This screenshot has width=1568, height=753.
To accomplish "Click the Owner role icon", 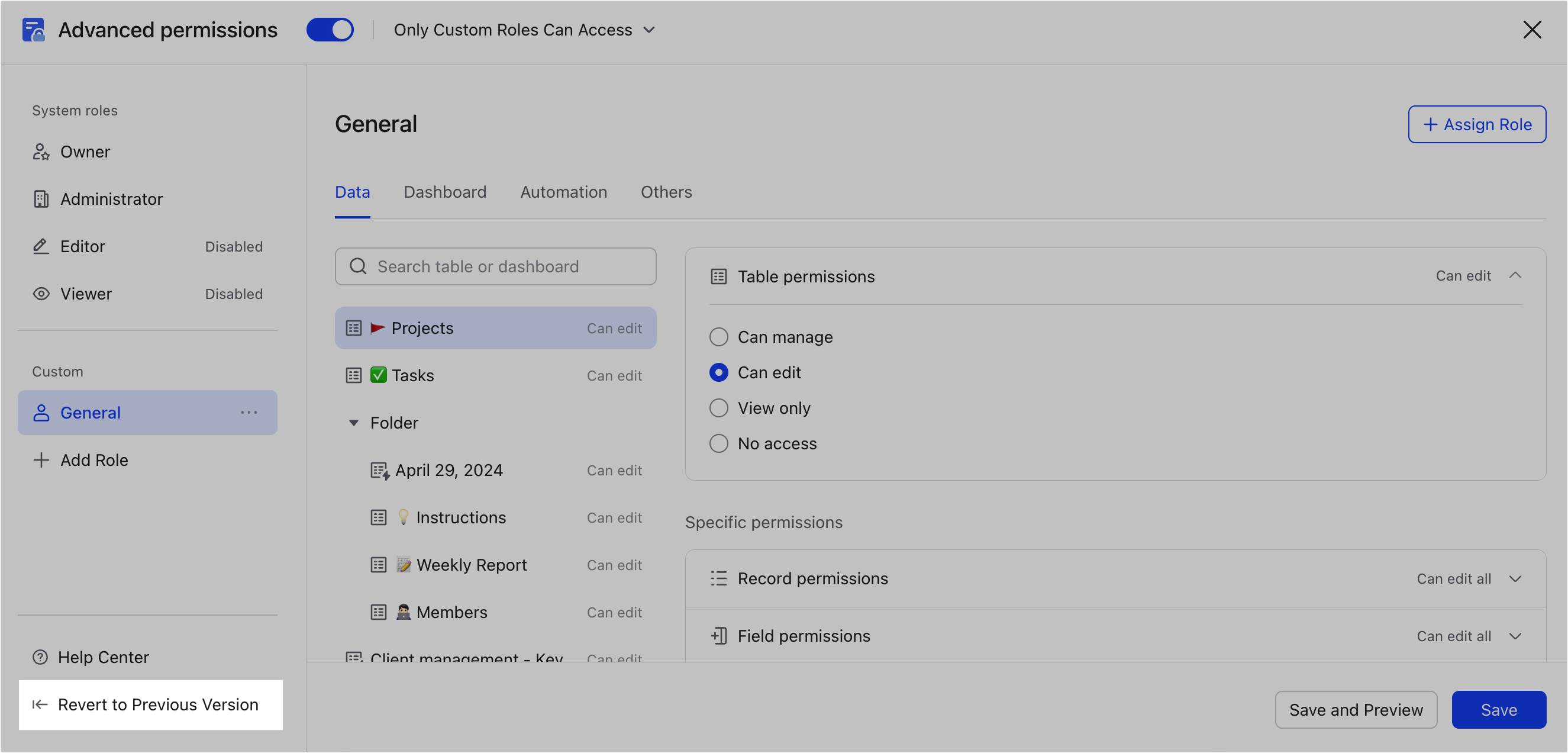I will 41,152.
